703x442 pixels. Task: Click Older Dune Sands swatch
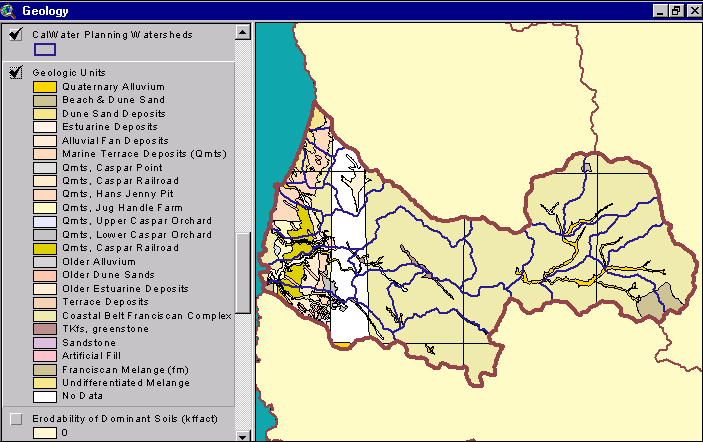[x=45, y=275]
